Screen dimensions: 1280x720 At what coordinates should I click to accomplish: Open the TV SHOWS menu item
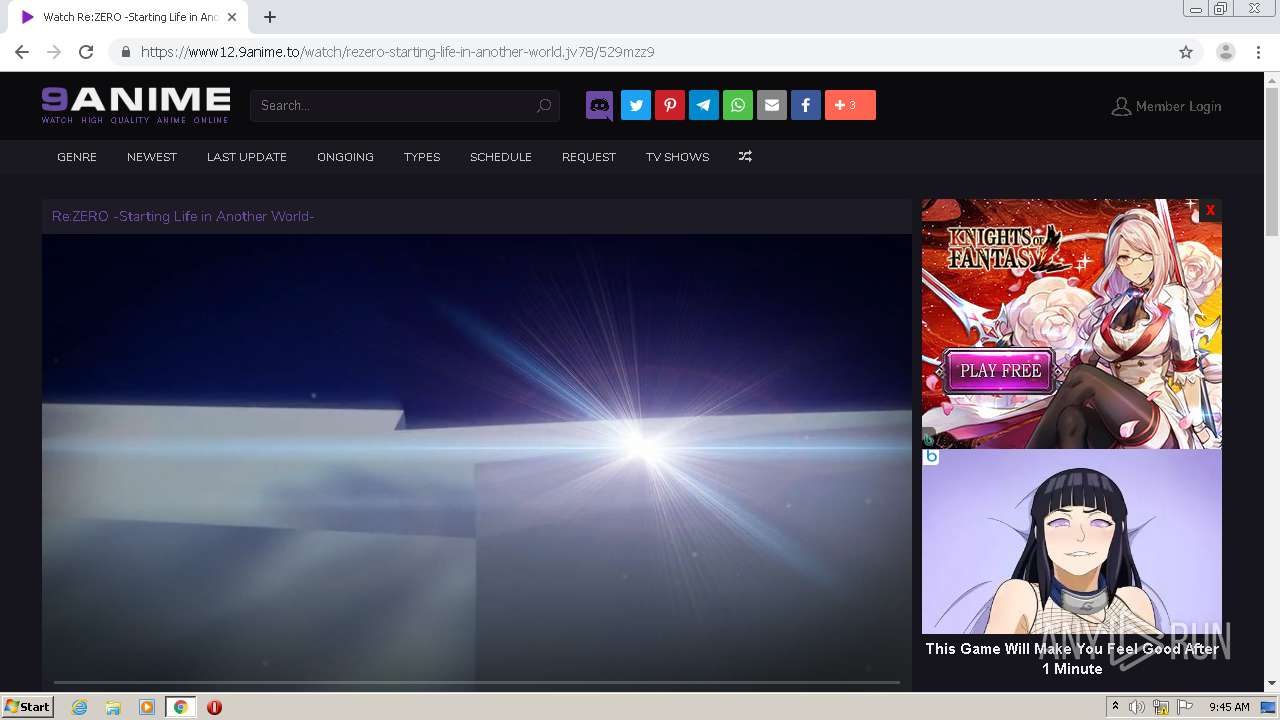point(677,157)
